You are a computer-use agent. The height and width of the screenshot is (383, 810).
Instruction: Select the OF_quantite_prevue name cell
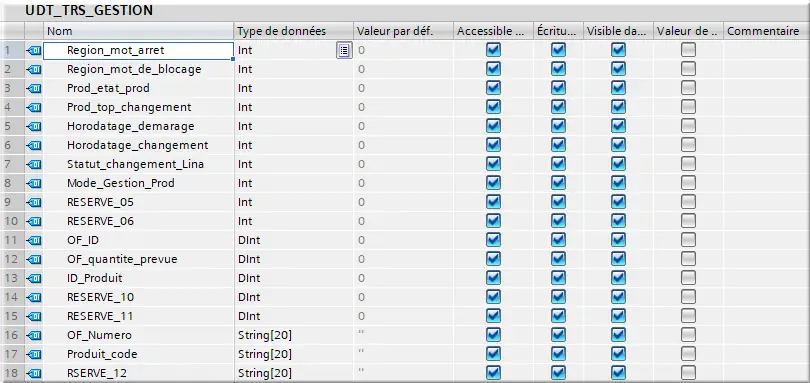[138, 259]
